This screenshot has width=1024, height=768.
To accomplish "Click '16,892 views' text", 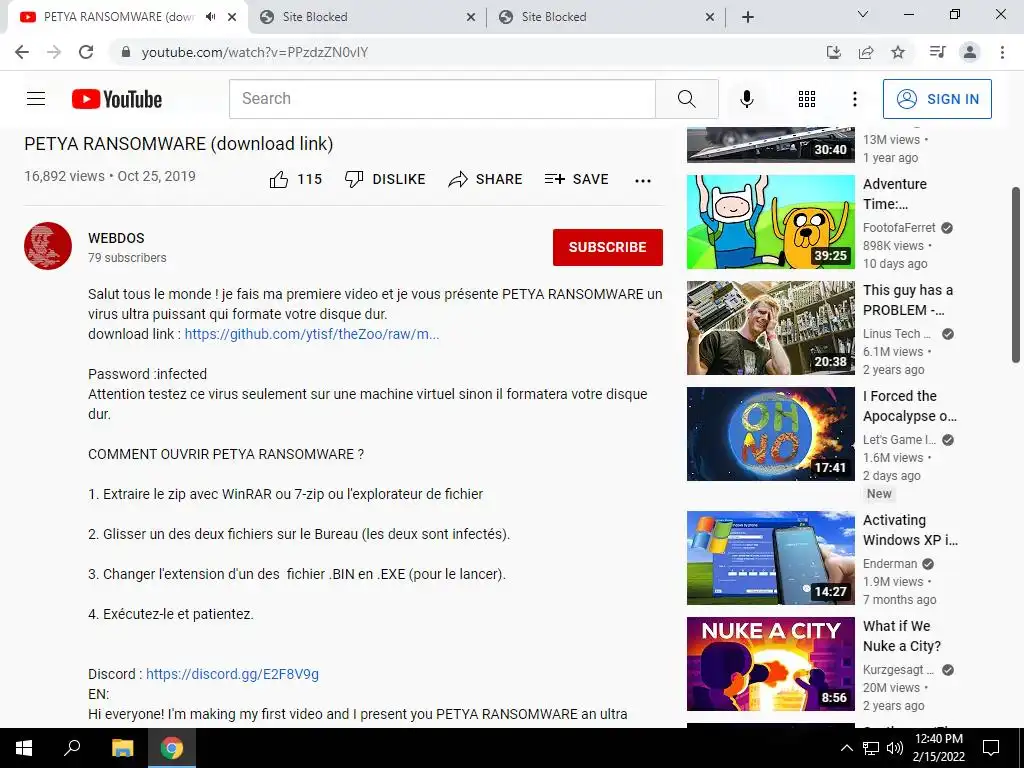I will [64, 176].
